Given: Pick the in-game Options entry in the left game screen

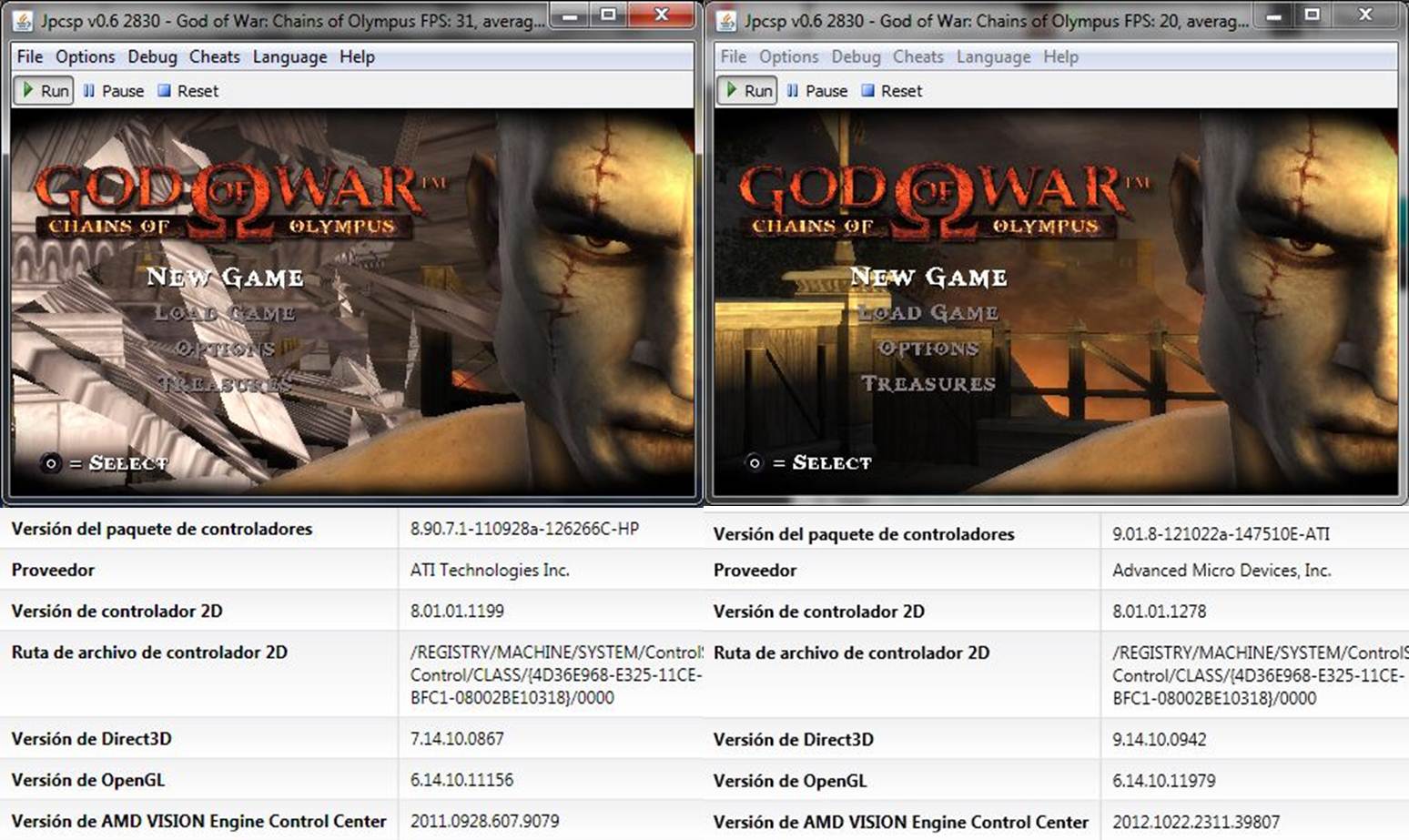Looking at the screenshot, I should tap(225, 349).
